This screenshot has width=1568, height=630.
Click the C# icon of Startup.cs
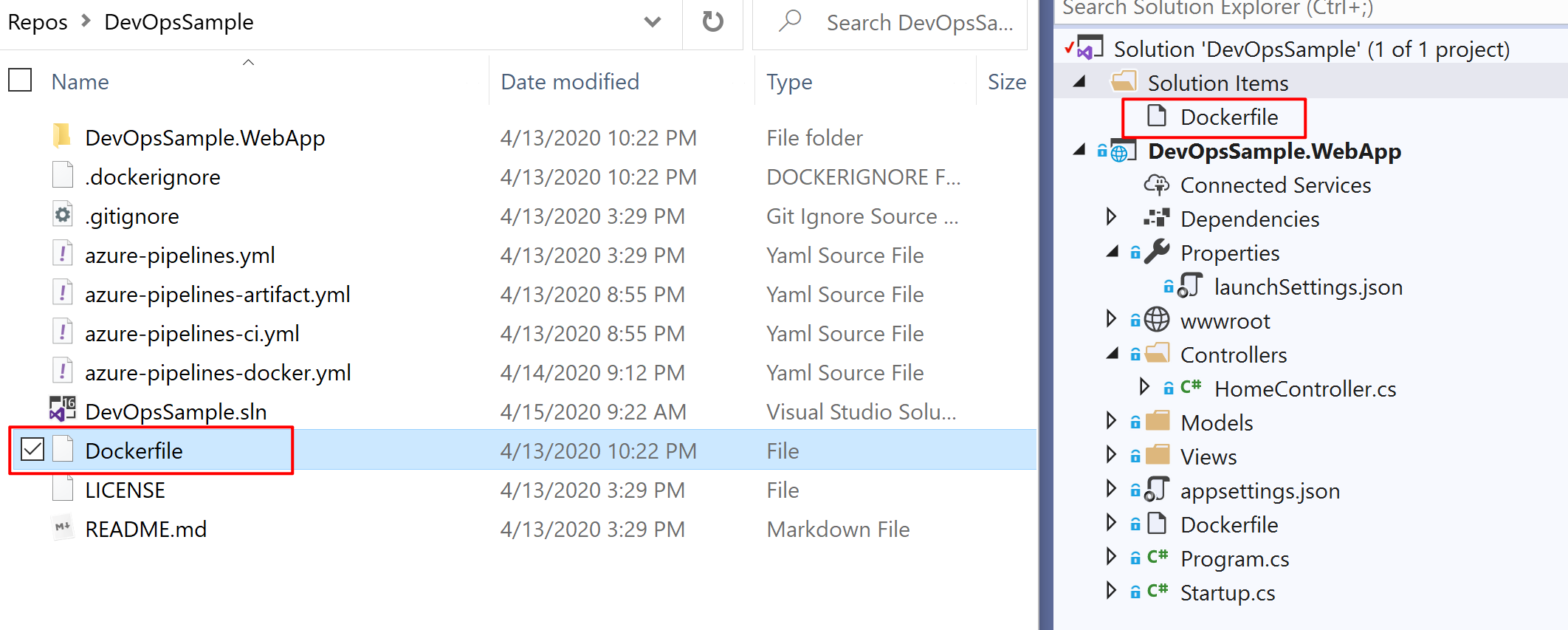1157,591
